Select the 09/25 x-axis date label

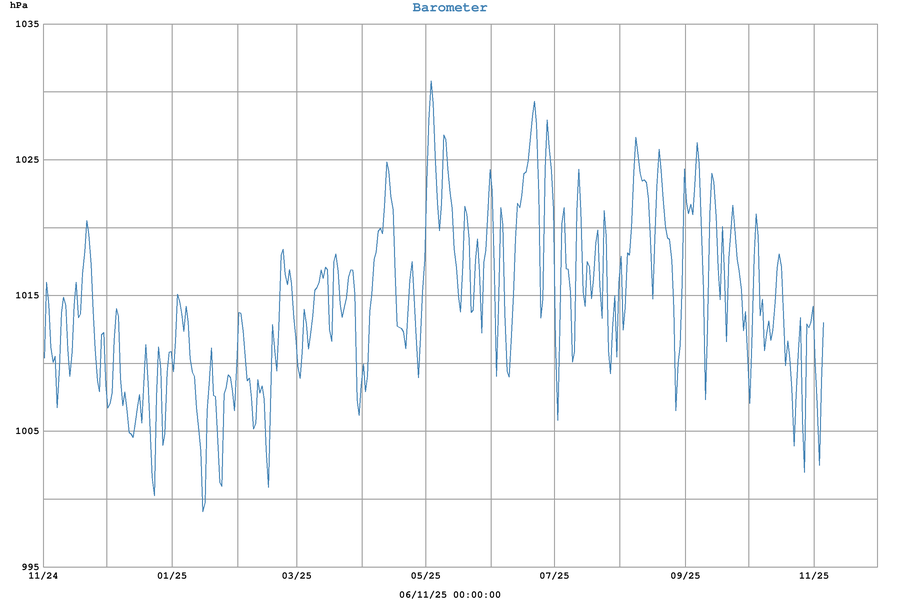(685, 576)
